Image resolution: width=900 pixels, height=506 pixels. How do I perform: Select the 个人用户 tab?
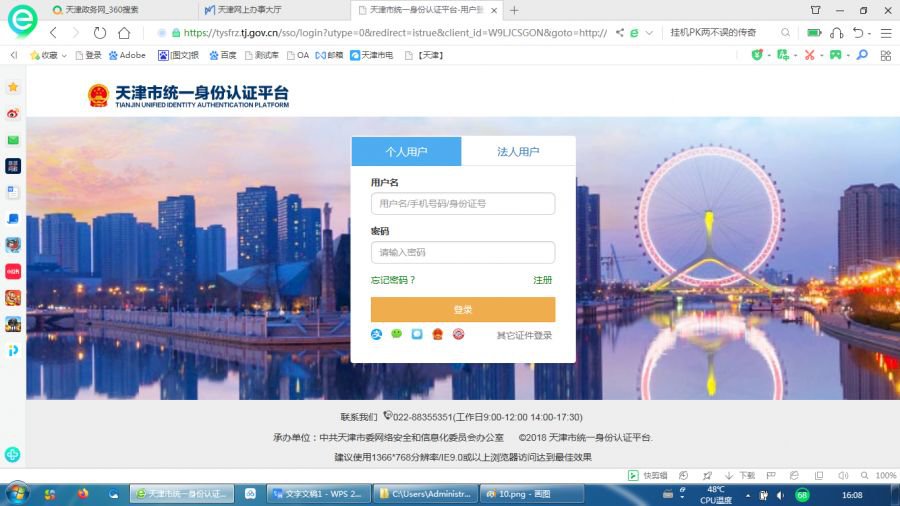[x=406, y=151]
